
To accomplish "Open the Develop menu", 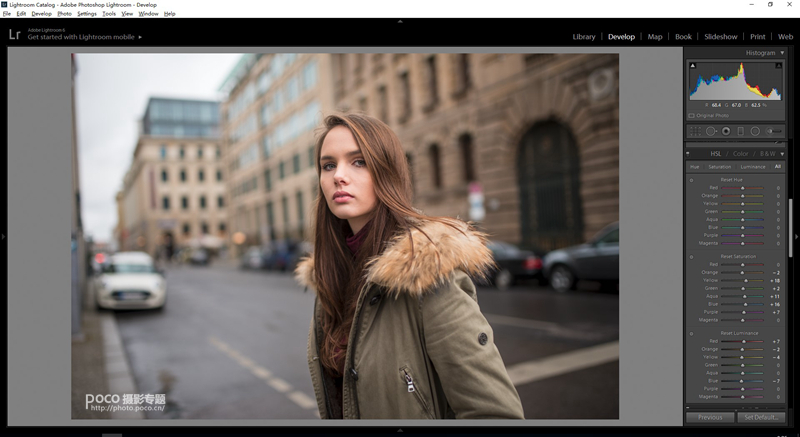I will pyautogui.click(x=41, y=14).
